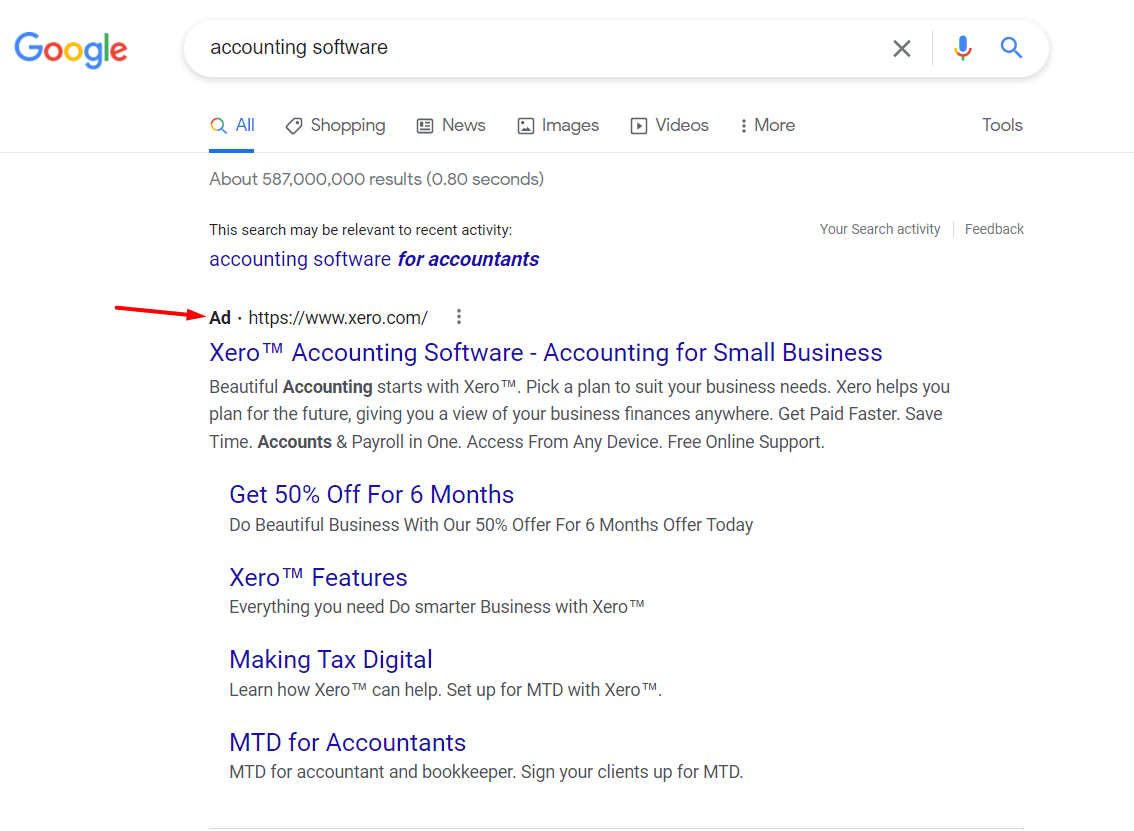Open Xero Accounting Software ad headline

point(545,352)
